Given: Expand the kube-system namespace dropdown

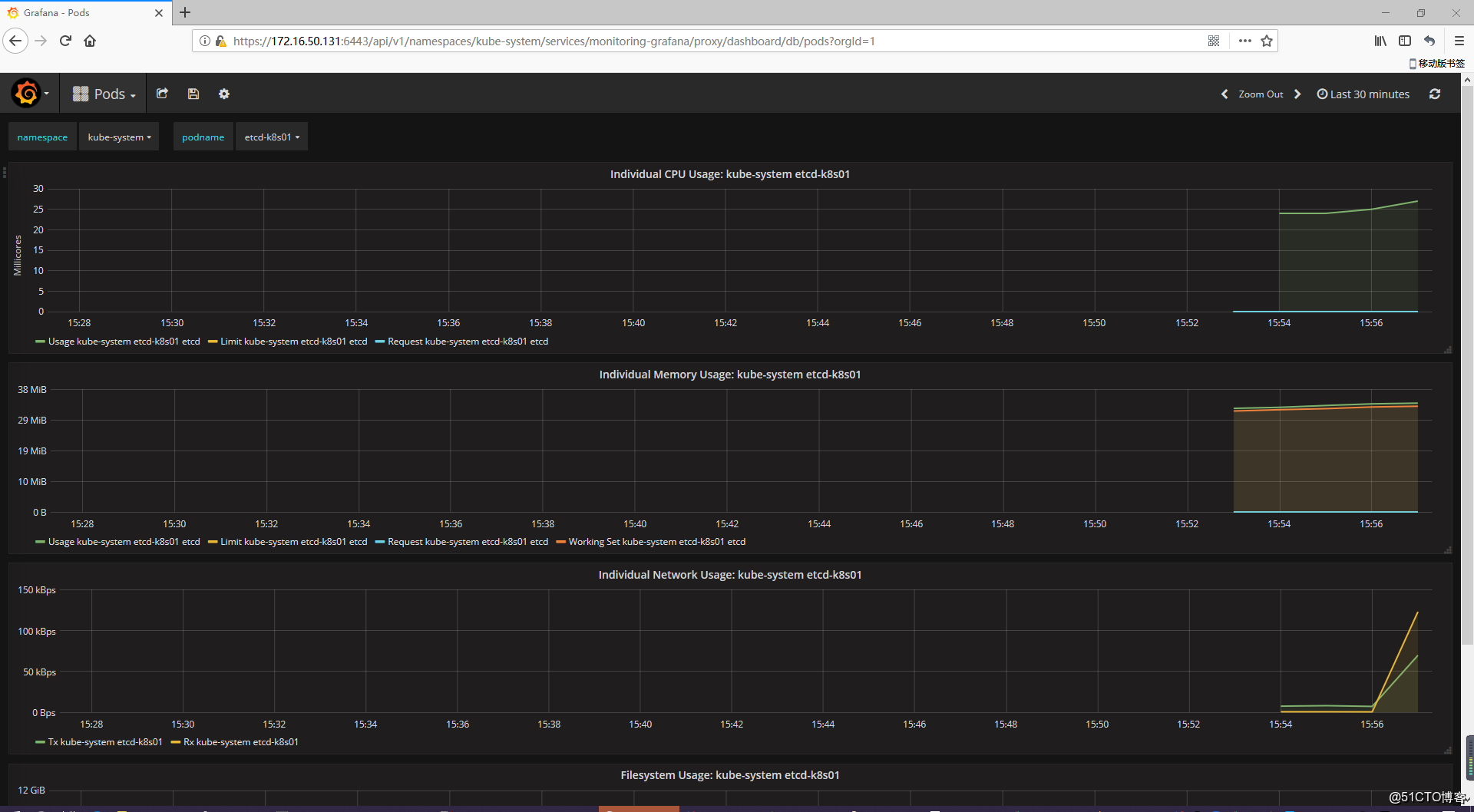Looking at the screenshot, I should (119, 137).
